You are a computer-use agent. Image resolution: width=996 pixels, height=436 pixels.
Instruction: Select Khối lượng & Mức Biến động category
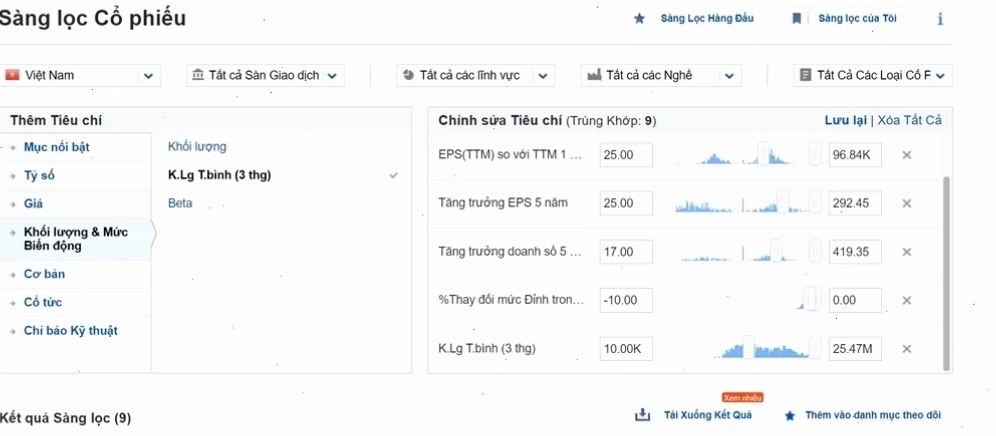coord(76,239)
